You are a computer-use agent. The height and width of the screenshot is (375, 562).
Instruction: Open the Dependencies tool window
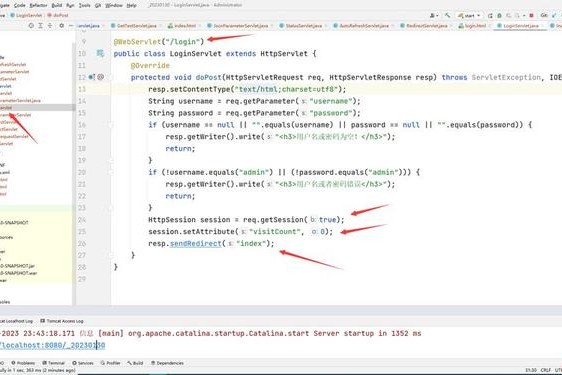167,363
